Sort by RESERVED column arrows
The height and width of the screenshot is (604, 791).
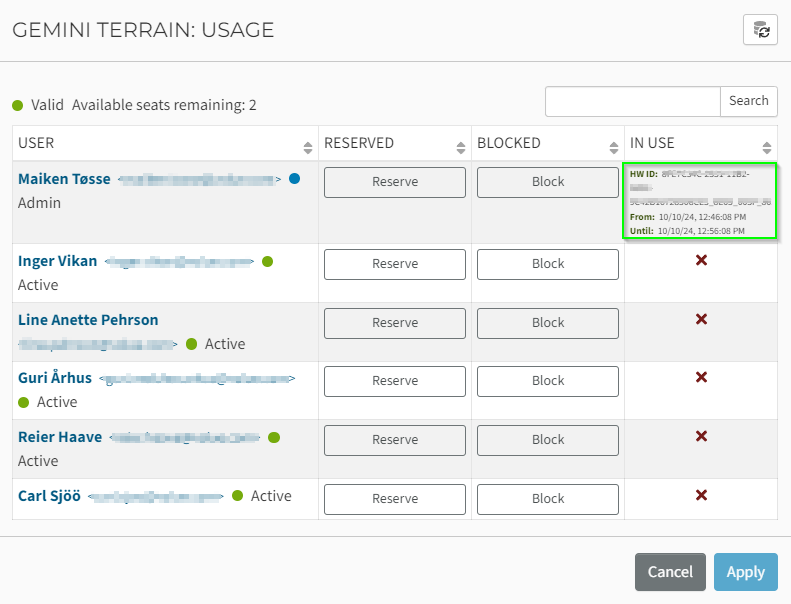[461, 147]
